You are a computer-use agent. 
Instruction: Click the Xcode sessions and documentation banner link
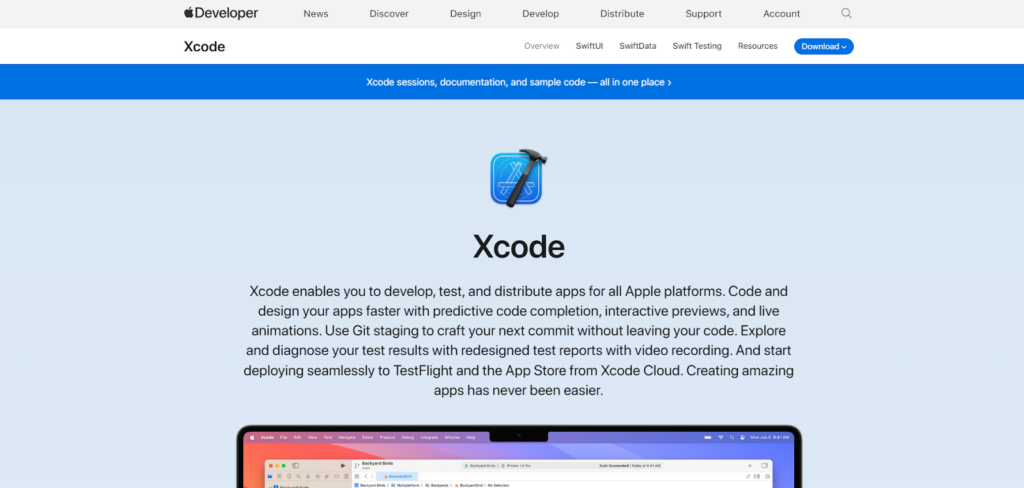point(519,82)
